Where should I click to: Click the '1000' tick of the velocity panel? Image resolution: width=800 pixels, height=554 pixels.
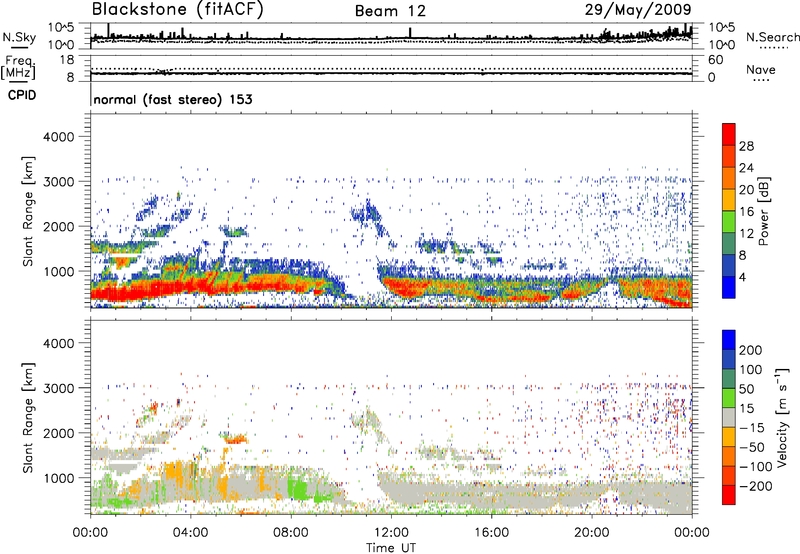[x=58, y=478]
